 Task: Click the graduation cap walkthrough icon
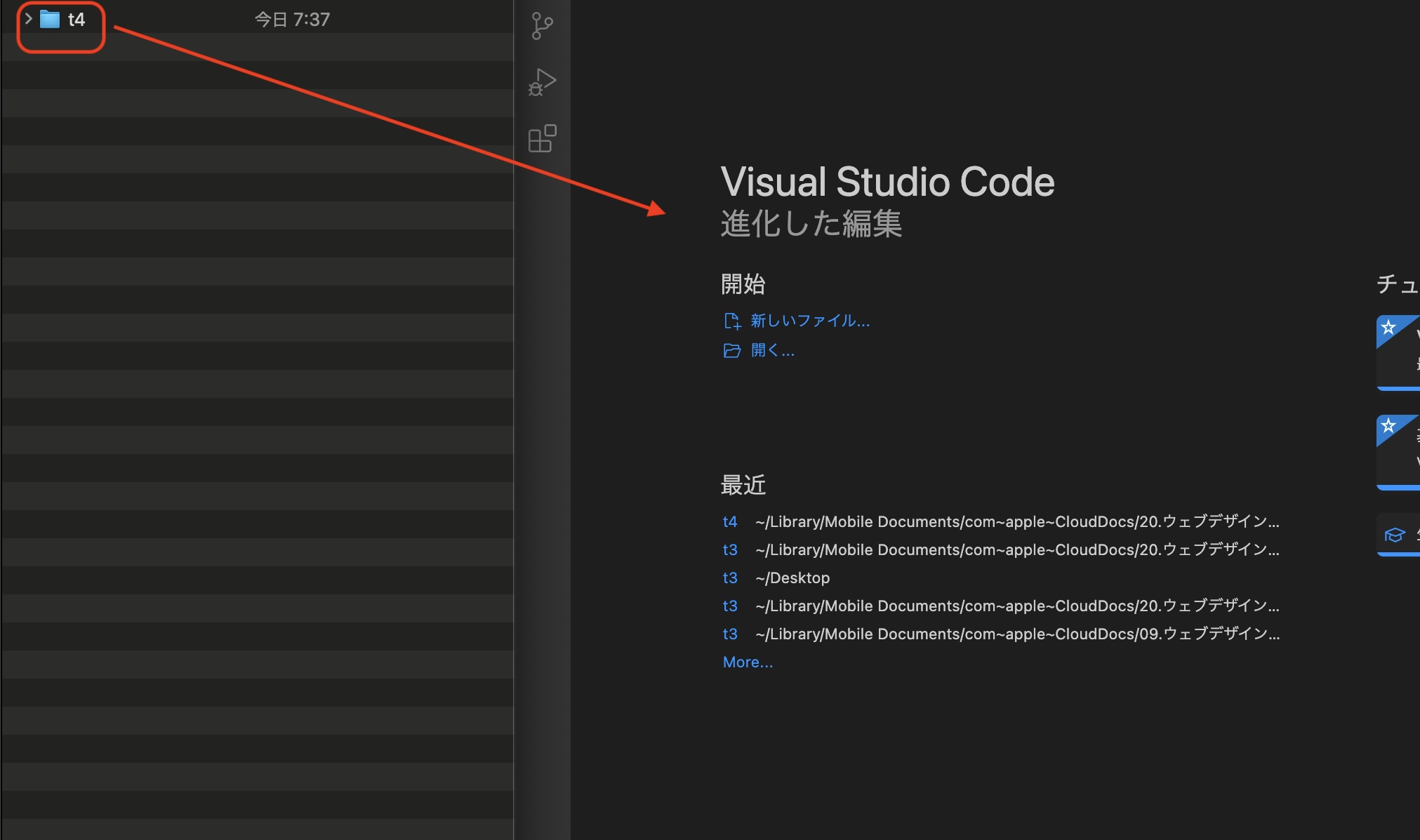(1394, 535)
